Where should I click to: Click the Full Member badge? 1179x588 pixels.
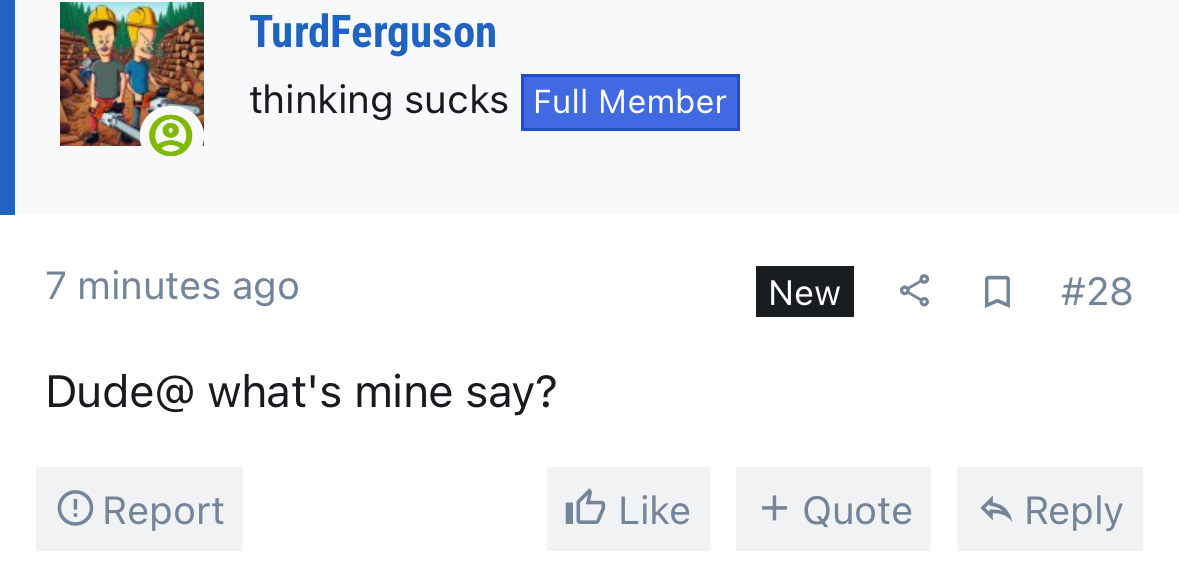(x=630, y=102)
